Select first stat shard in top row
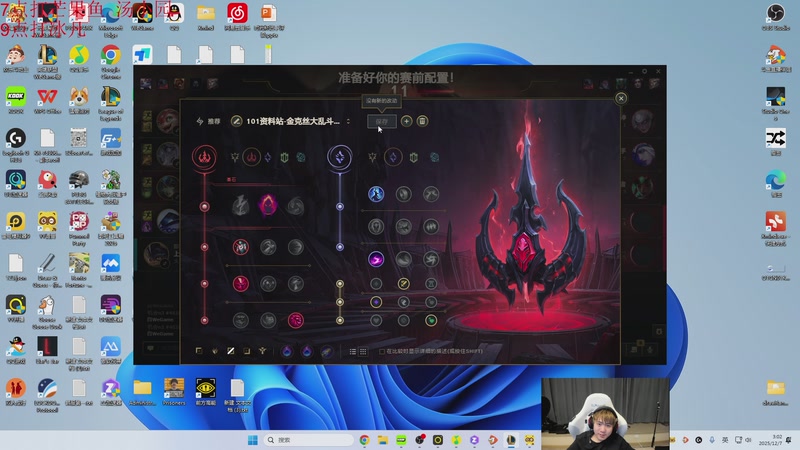800x450 pixels. (376, 284)
